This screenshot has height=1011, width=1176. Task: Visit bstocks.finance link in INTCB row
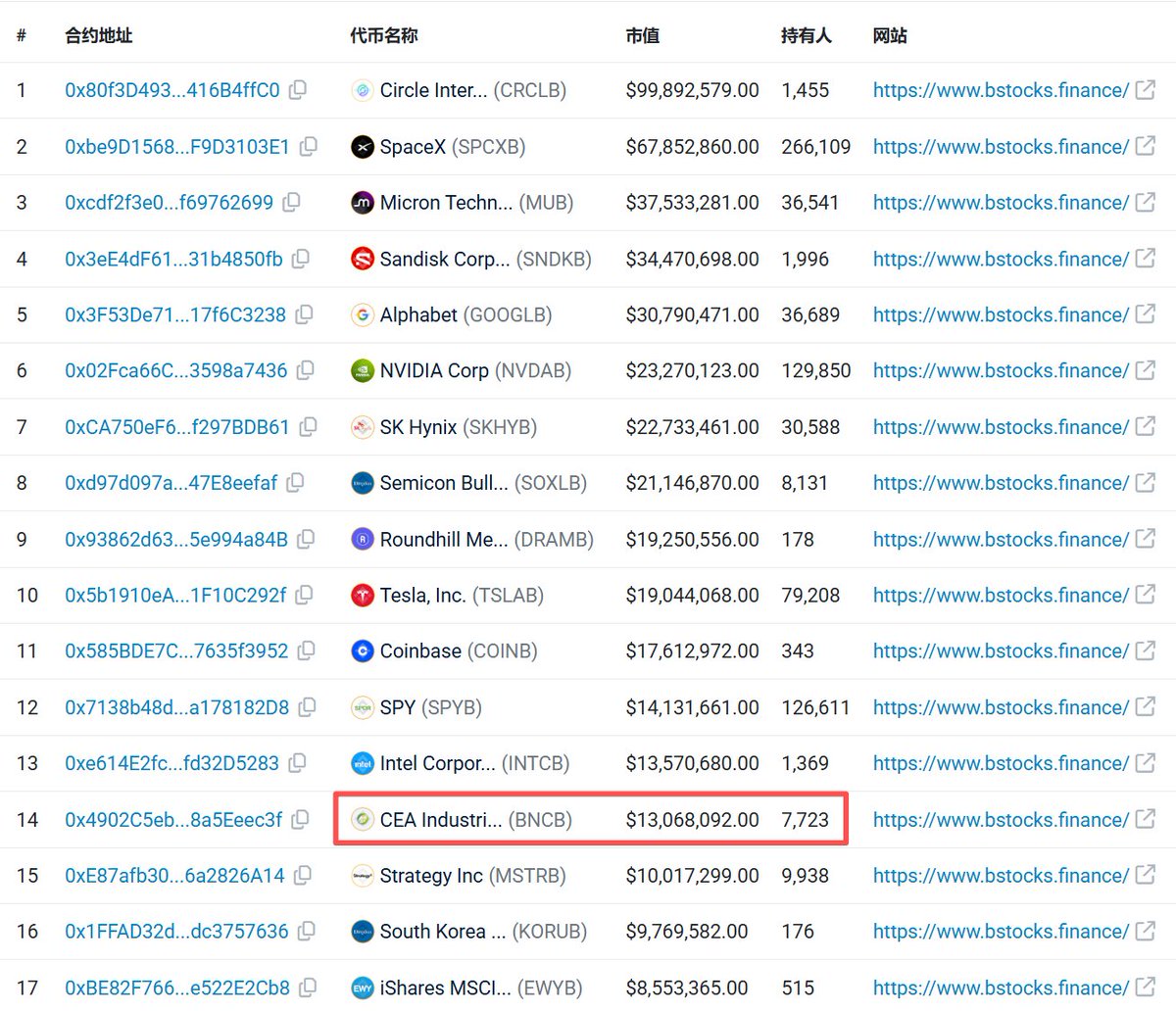coord(1001,763)
